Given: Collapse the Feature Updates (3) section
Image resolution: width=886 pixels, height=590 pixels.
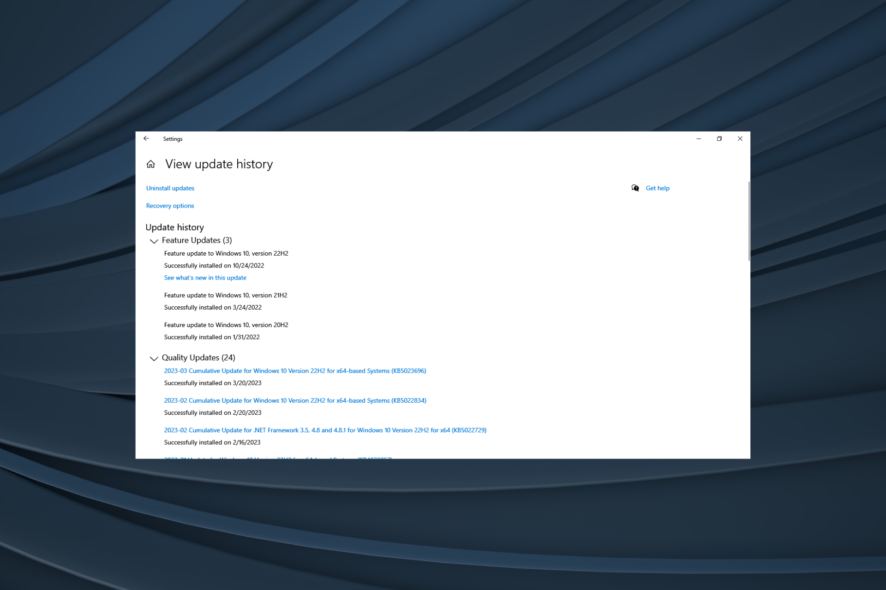Looking at the screenshot, I should click(154, 240).
